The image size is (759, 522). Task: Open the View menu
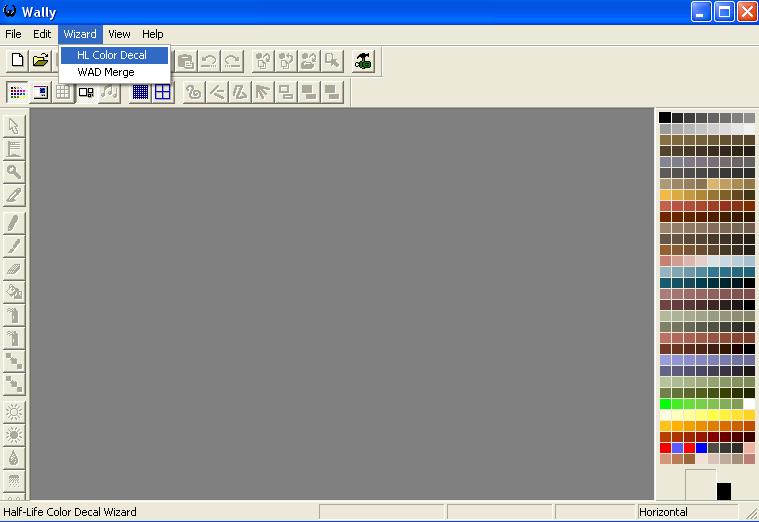pos(119,34)
